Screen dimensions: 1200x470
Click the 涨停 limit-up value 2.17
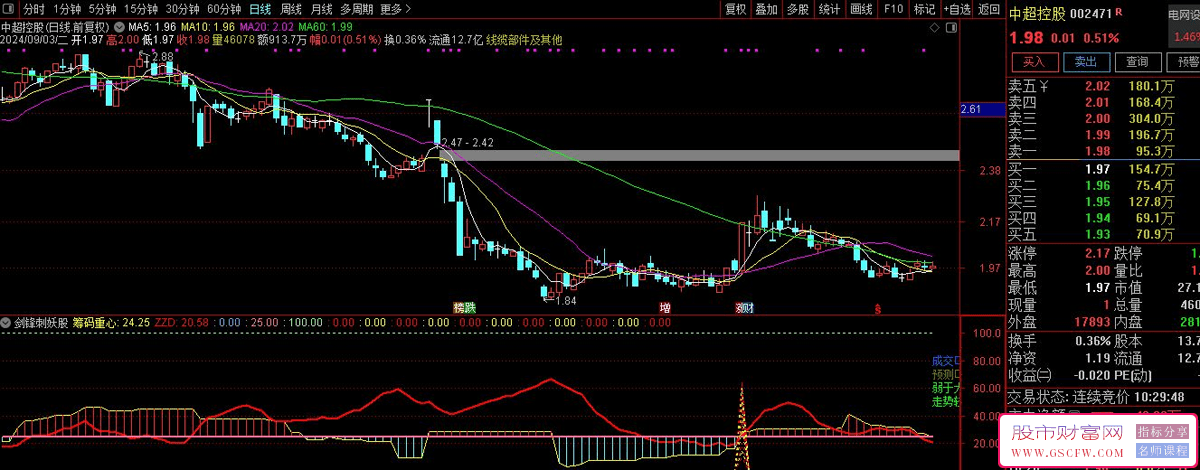[x=1097, y=253]
